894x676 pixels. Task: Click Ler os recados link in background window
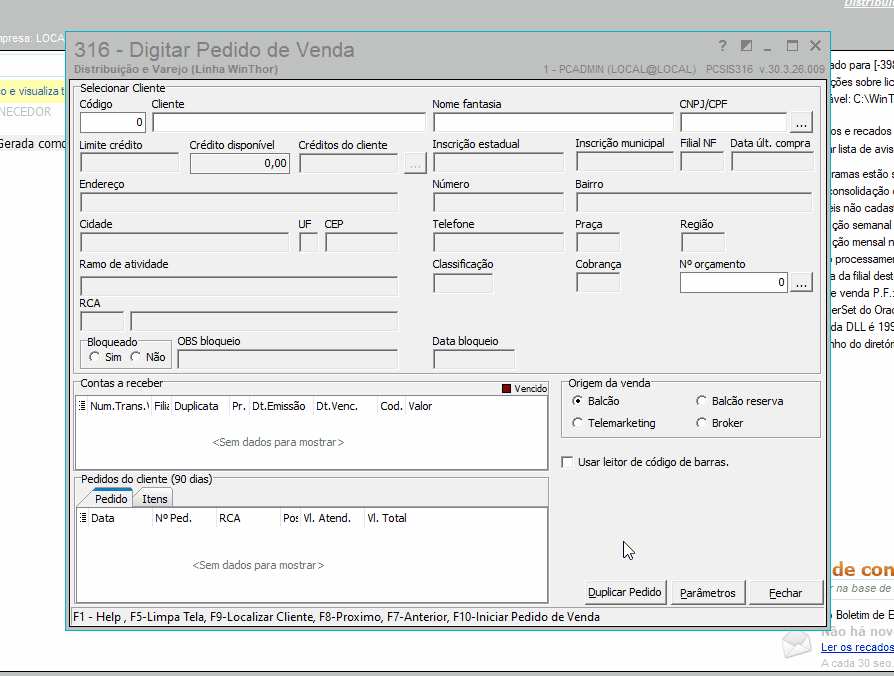coord(857,647)
